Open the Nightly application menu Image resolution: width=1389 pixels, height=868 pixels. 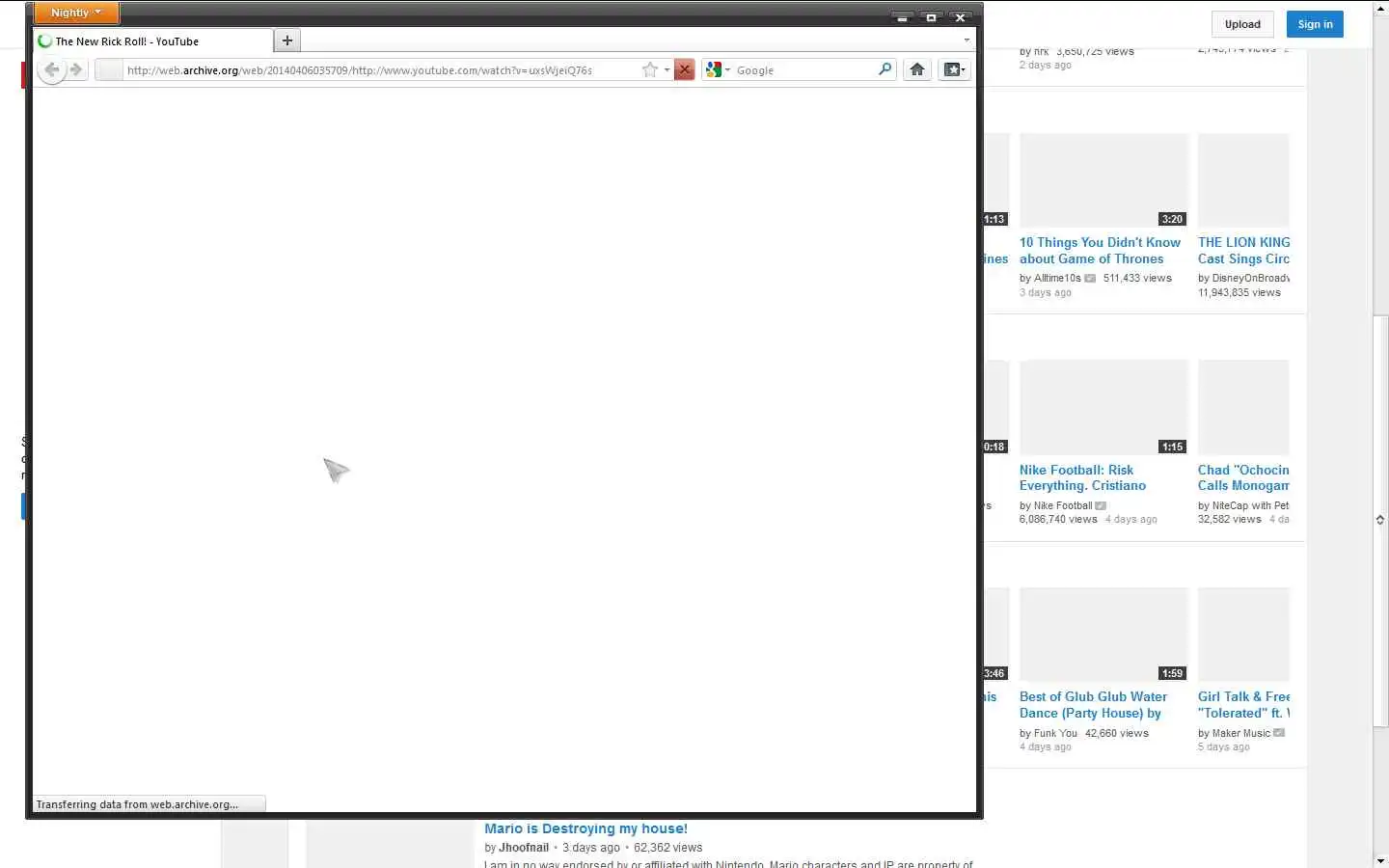(x=76, y=13)
